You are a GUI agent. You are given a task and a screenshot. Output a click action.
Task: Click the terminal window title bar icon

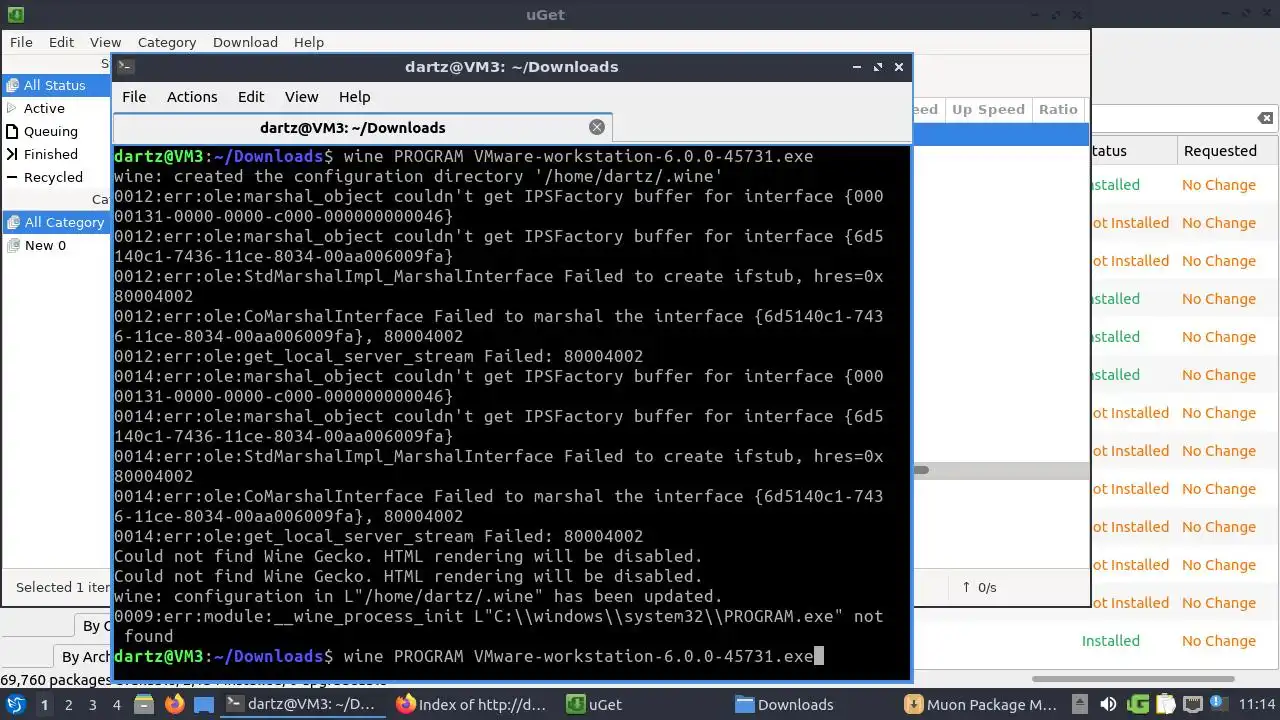click(125, 67)
